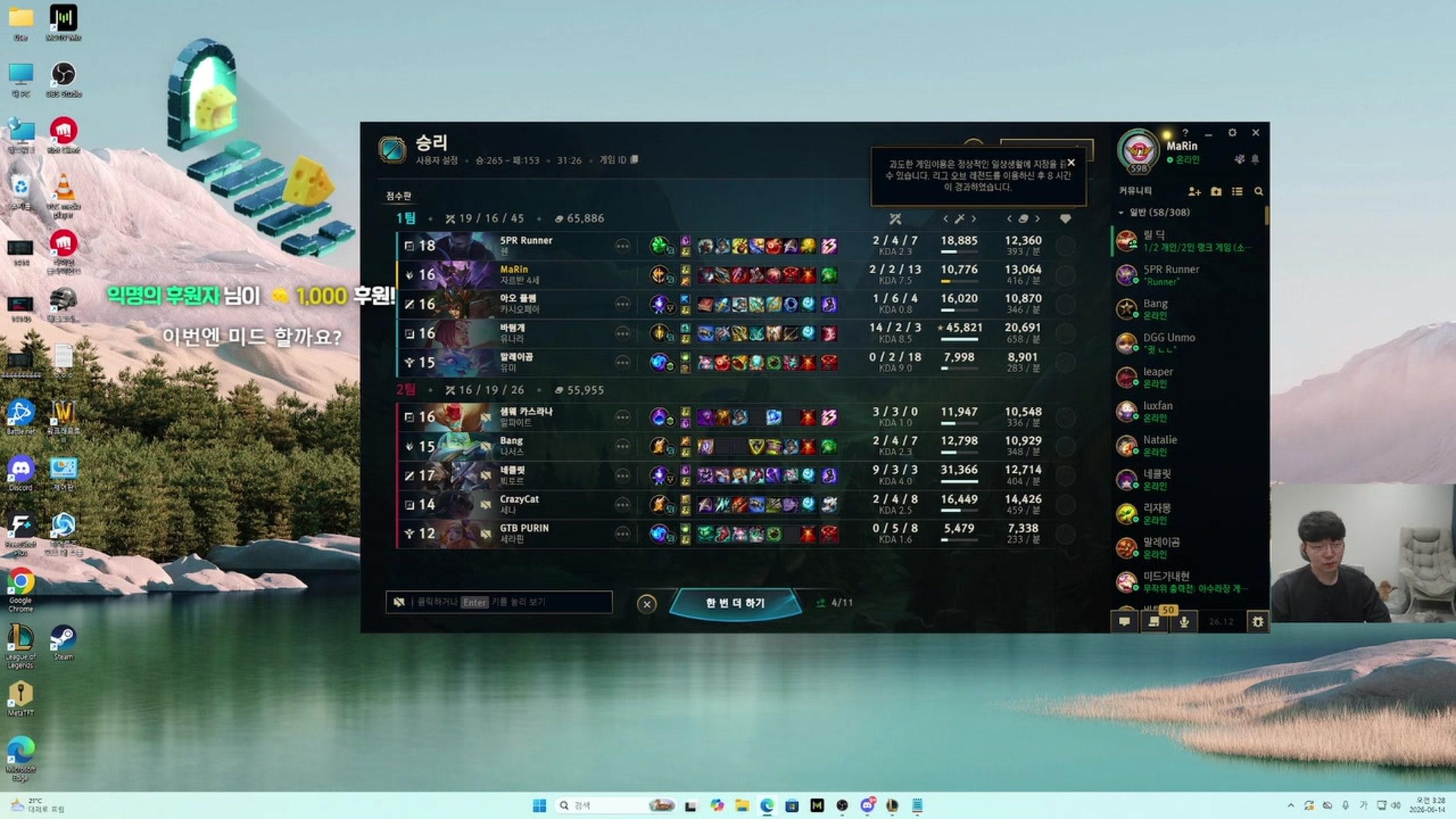Click the KDA crossed swords column icon
Viewport: 1456px width, 819px height.
click(896, 219)
